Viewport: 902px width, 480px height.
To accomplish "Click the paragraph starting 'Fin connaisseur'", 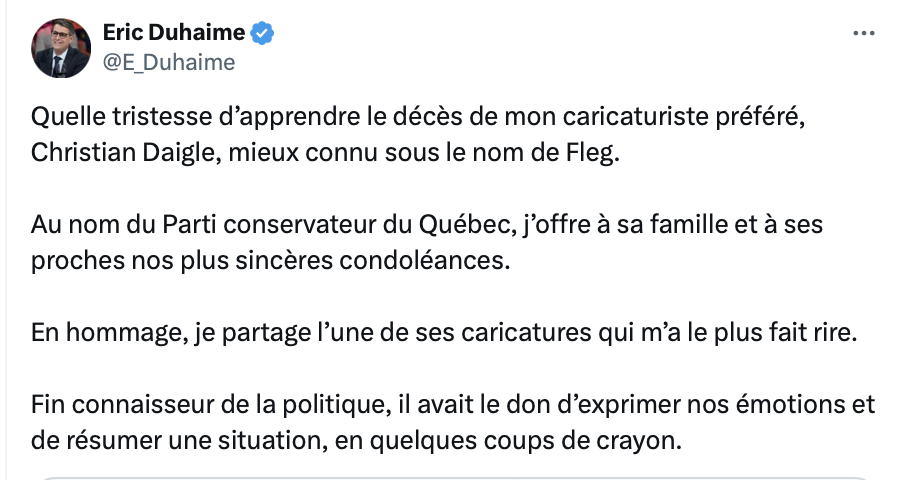I will [453, 422].
